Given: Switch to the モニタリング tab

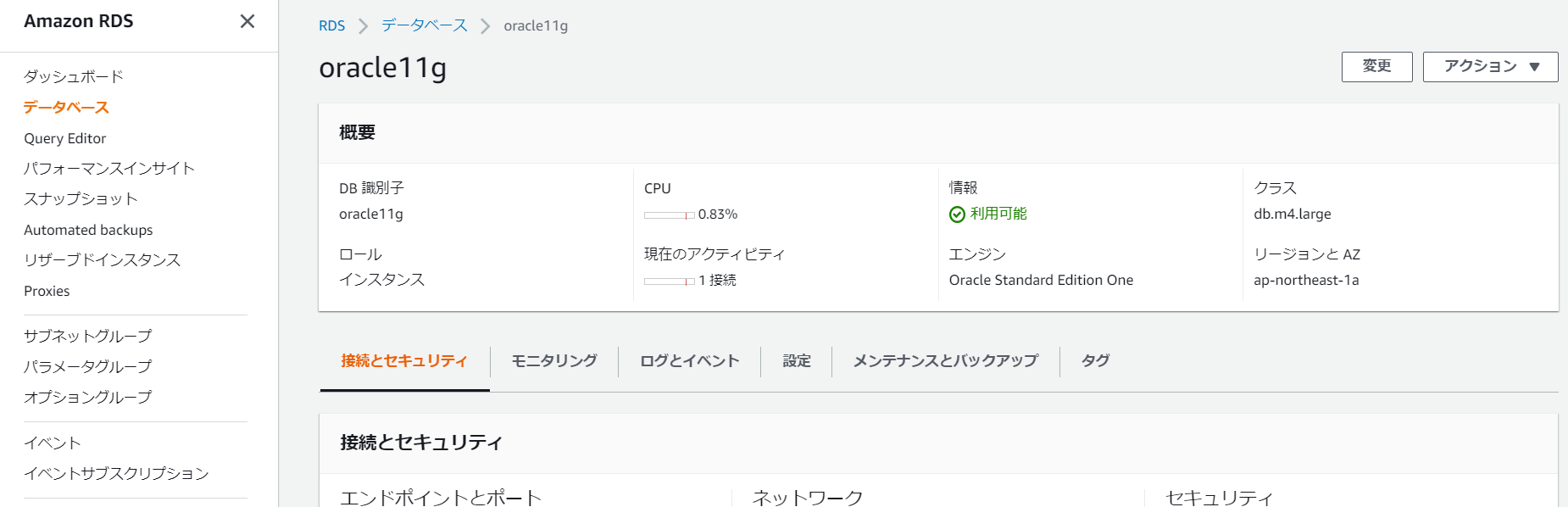Looking at the screenshot, I should point(554,361).
